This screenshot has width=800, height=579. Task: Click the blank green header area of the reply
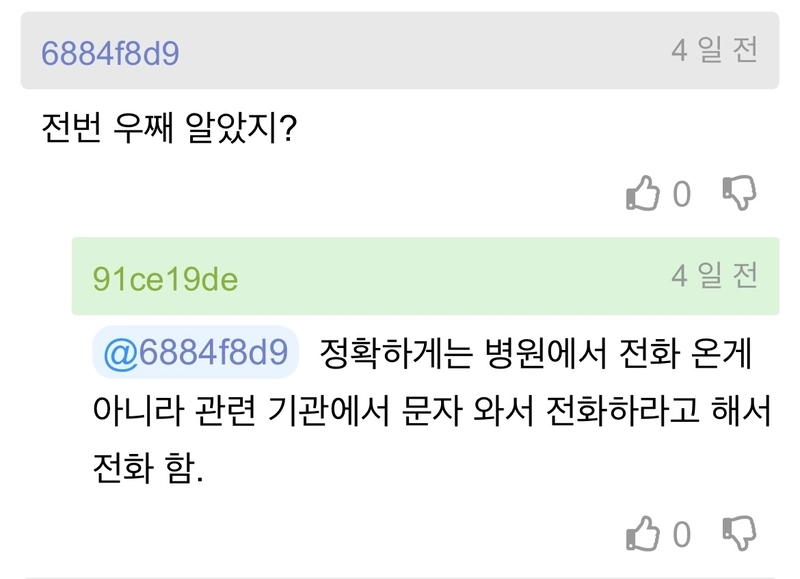(x=454, y=276)
